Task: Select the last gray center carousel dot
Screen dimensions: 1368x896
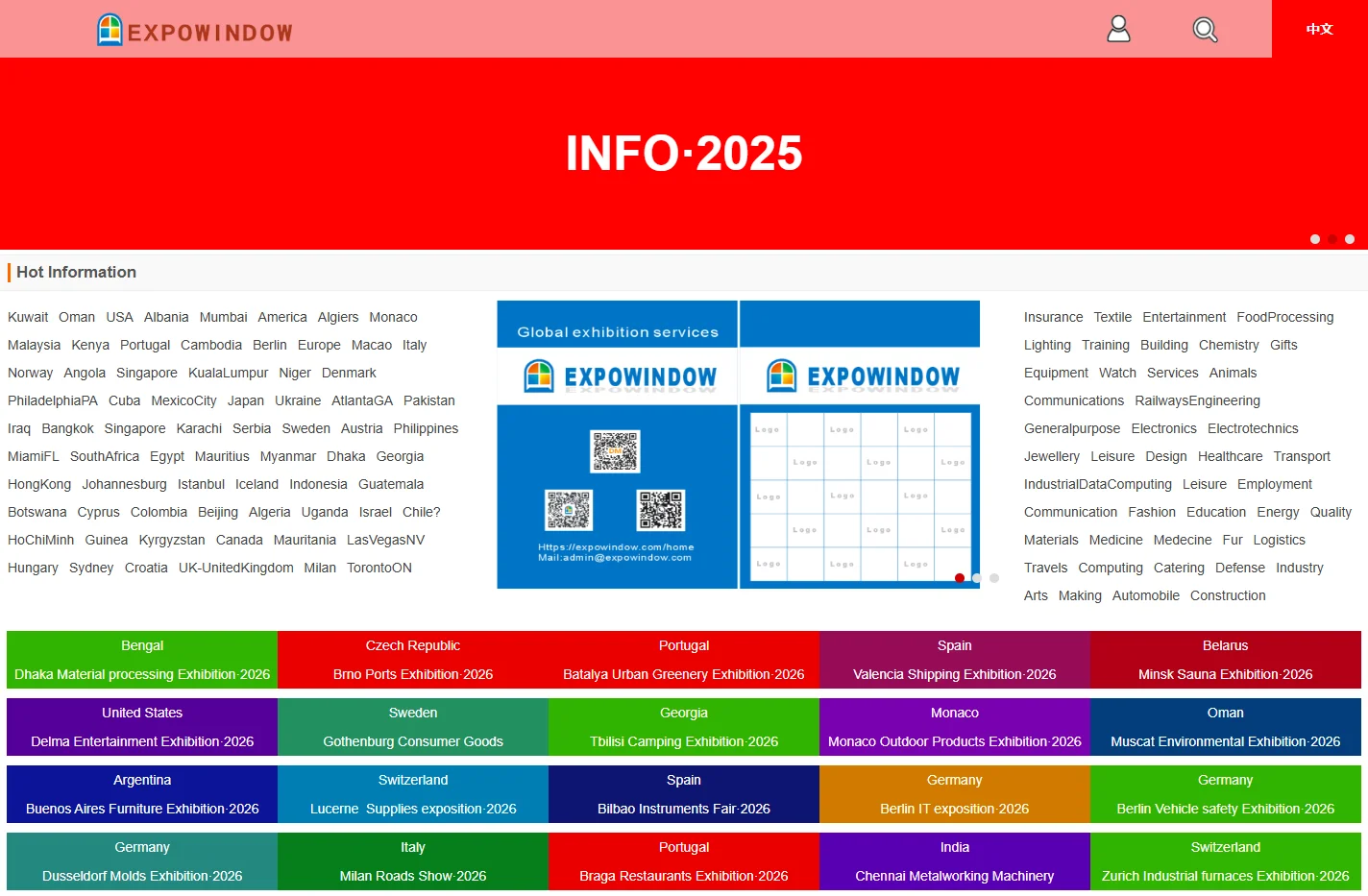Action: pyautogui.click(x=994, y=578)
